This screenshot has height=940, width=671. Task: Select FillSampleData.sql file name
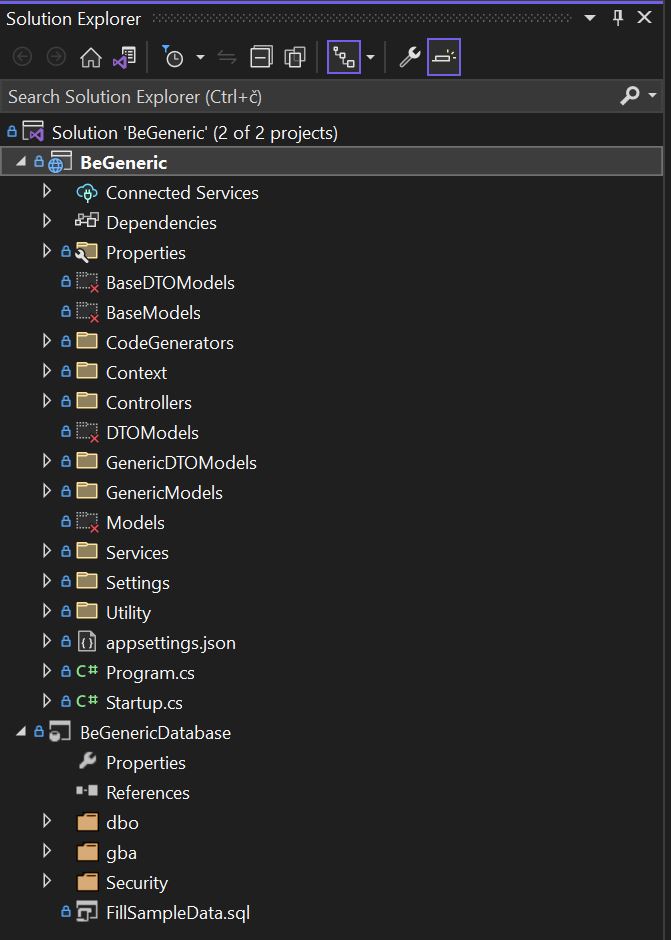tap(177, 912)
